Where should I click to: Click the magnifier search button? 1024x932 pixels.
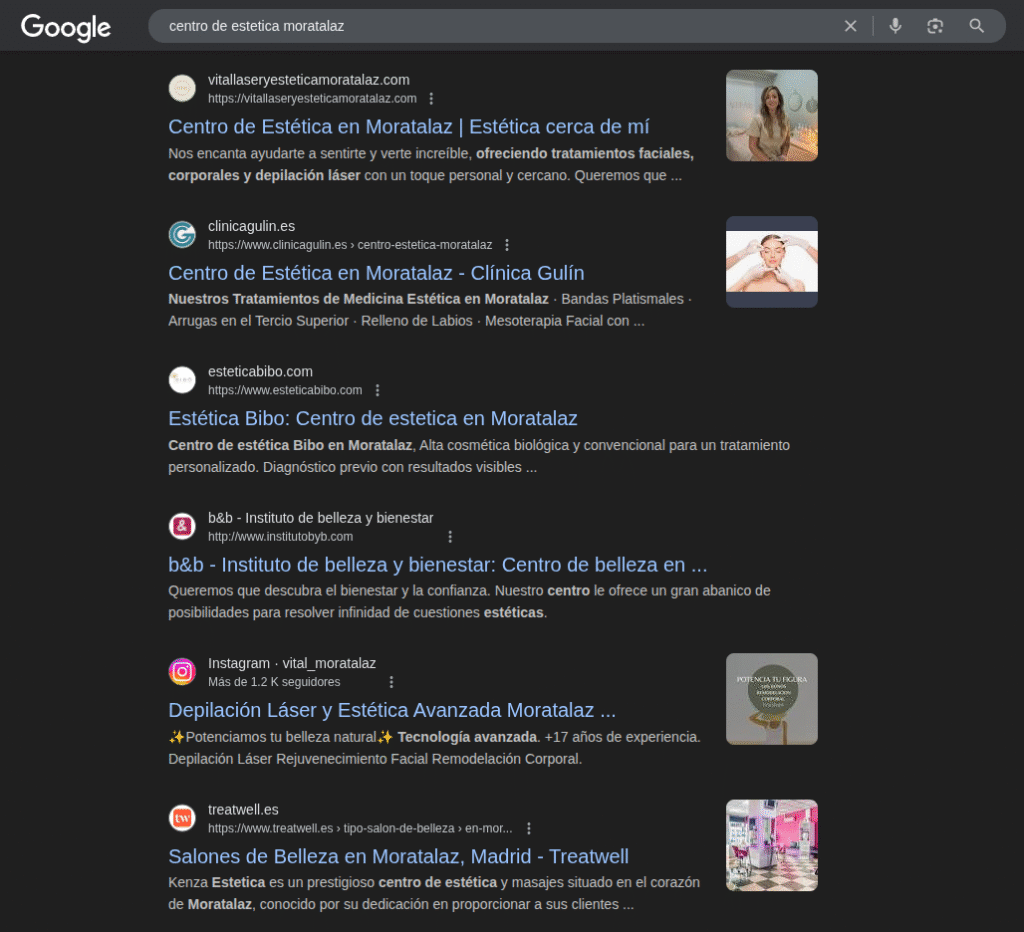pos(976,26)
